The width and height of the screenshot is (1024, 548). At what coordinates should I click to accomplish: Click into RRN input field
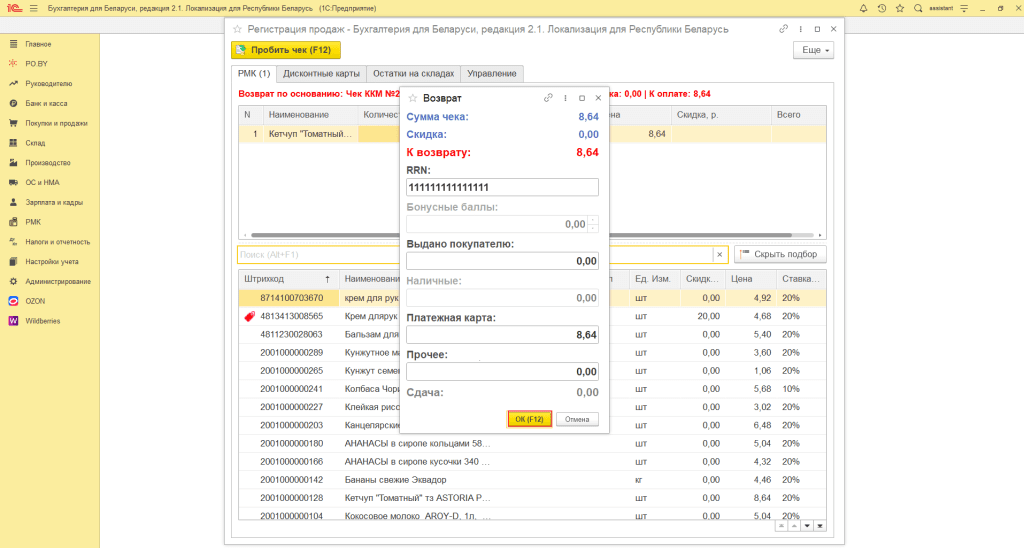coord(502,187)
